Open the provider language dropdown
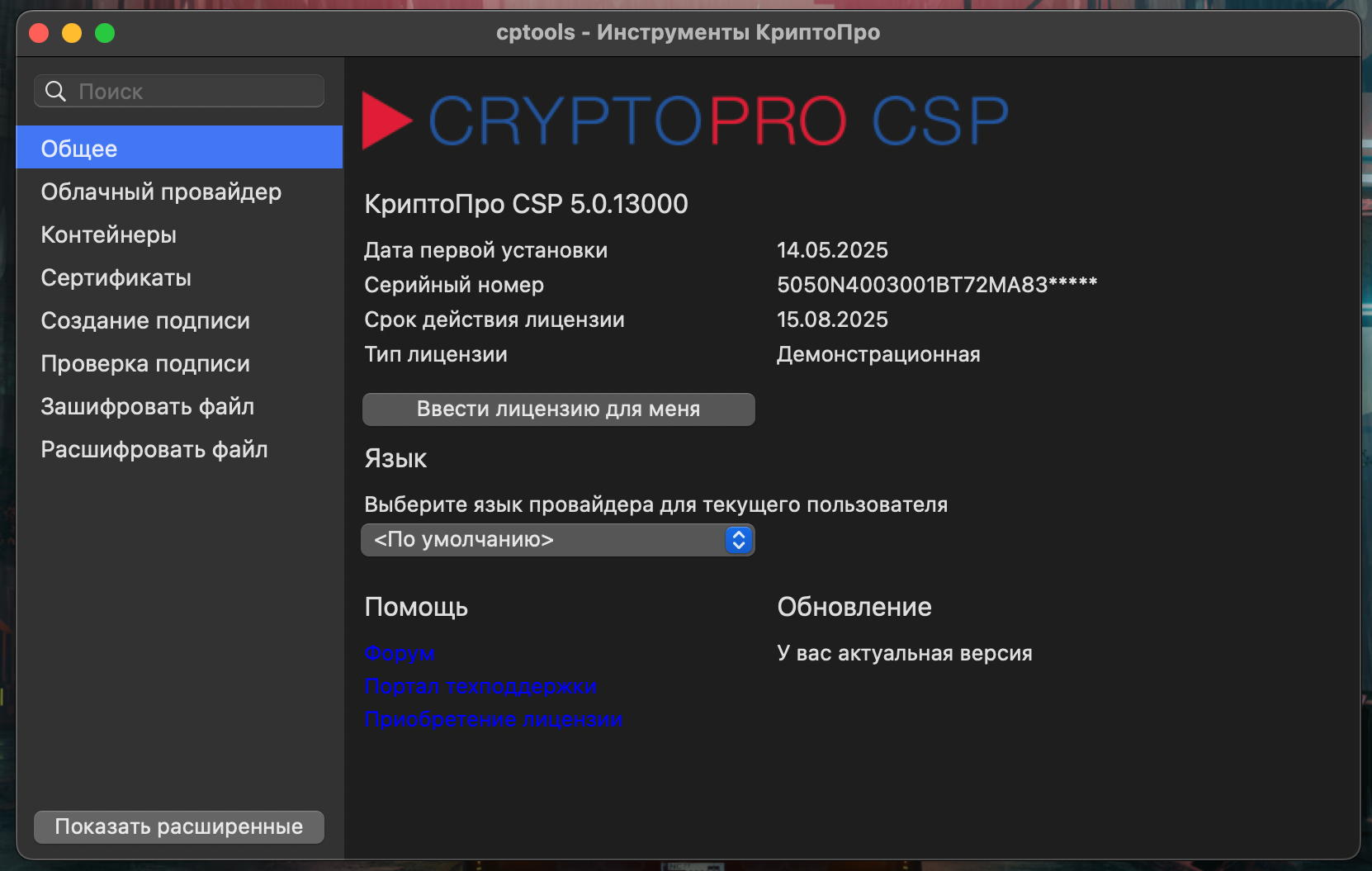Image resolution: width=1372 pixels, height=871 pixels. 558,540
